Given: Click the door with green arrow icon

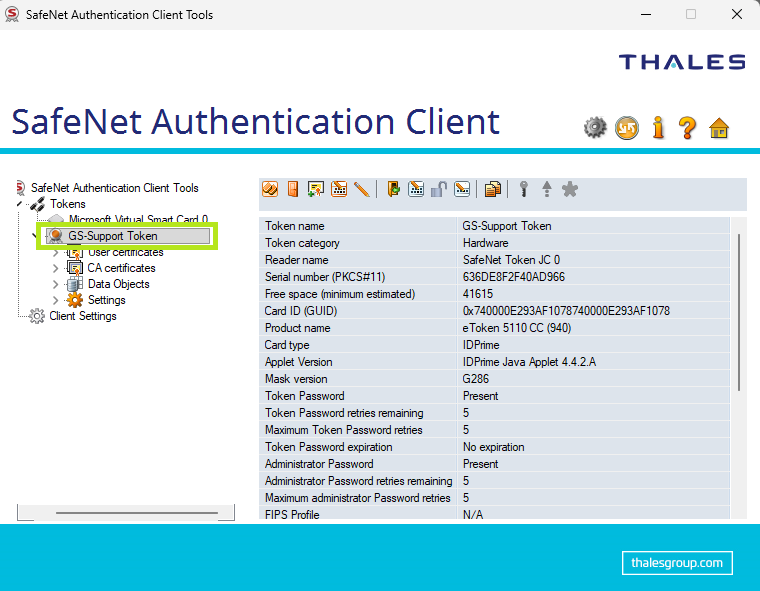Looking at the screenshot, I should point(394,189).
